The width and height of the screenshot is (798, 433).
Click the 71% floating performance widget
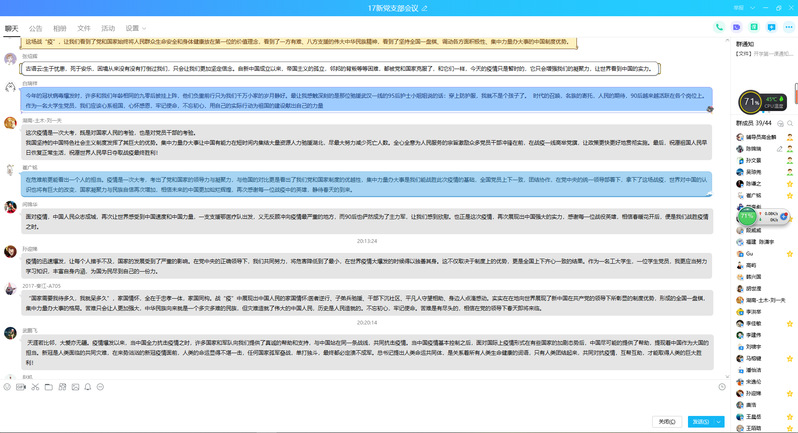[x=752, y=101]
